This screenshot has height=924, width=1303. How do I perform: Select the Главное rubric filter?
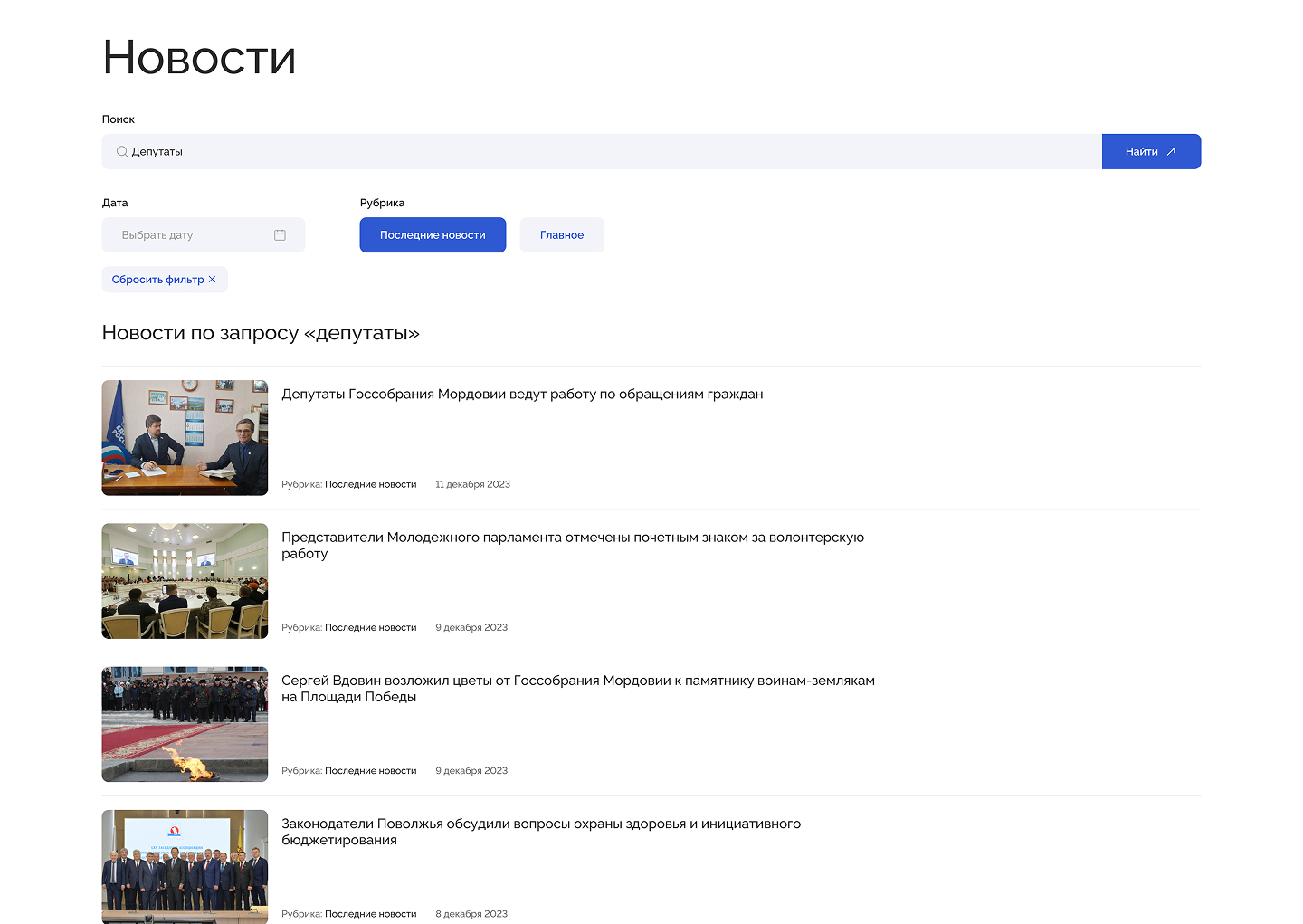(562, 234)
